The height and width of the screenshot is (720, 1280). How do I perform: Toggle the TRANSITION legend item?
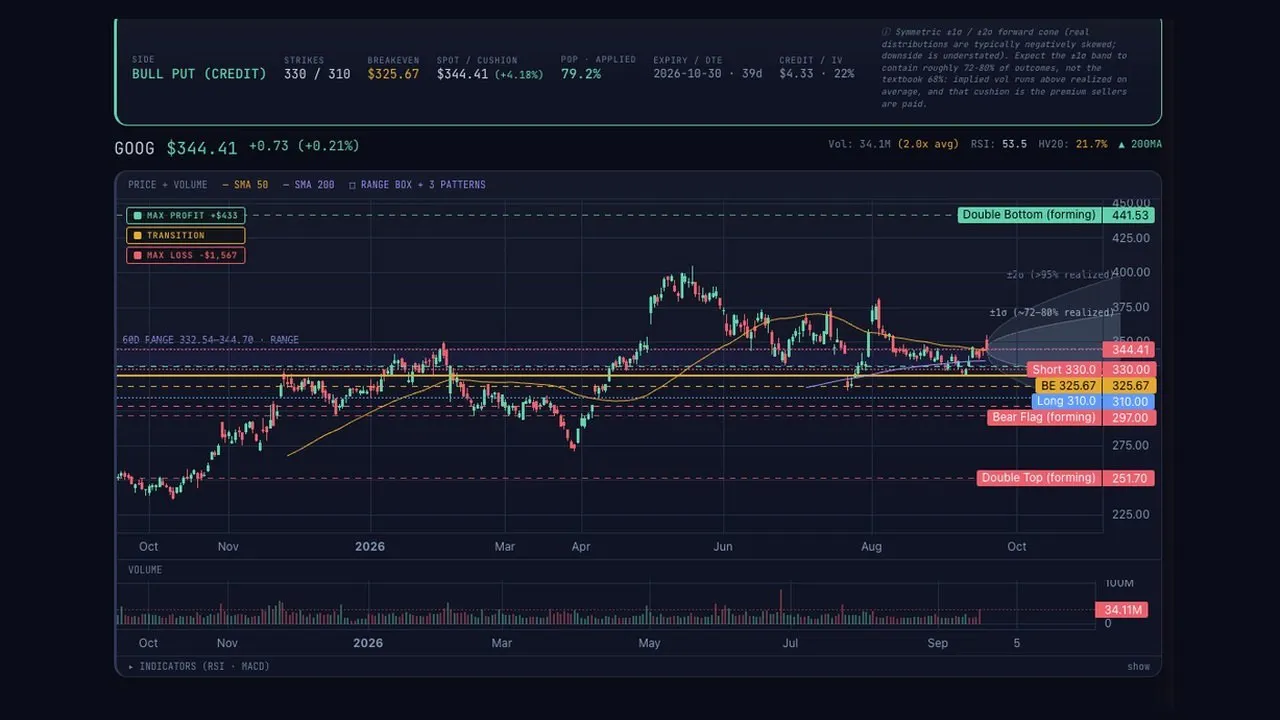tap(185, 235)
